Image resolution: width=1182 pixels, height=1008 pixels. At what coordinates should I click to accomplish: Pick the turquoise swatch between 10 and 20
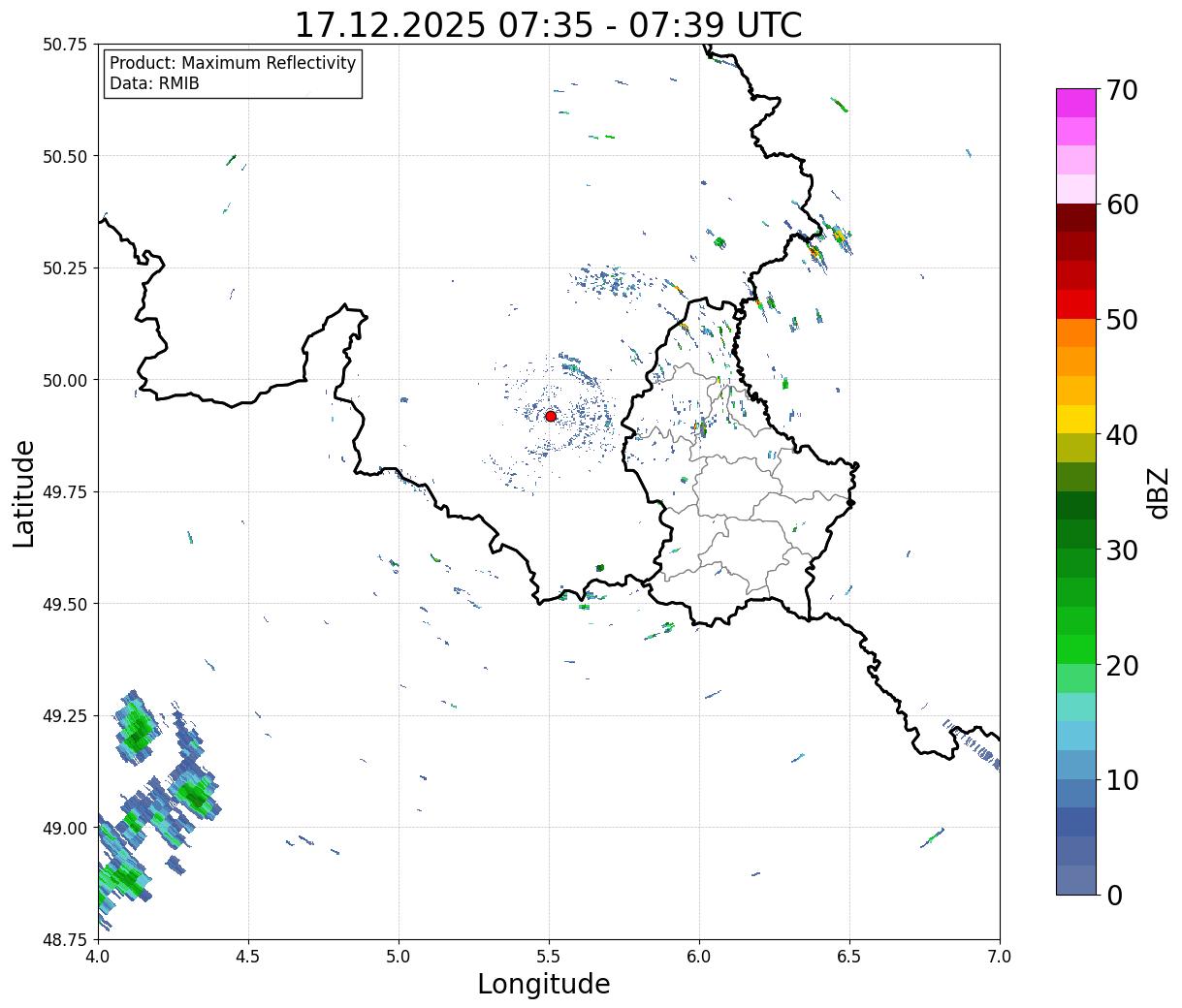1076,707
